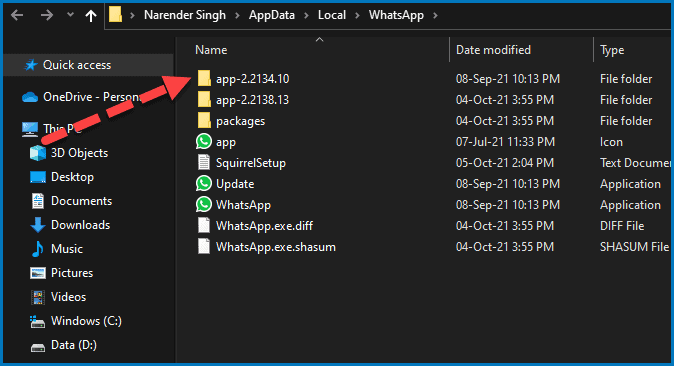
Task: Select WhatsApp breadcrumb segment
Action: (x=396, y=15)
